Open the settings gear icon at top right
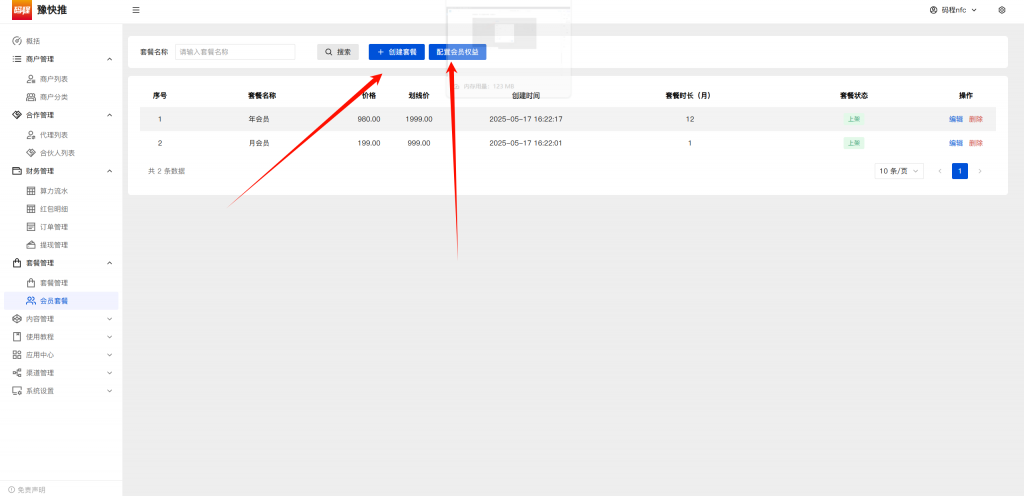1024x496 pixels. (1001, 10)
